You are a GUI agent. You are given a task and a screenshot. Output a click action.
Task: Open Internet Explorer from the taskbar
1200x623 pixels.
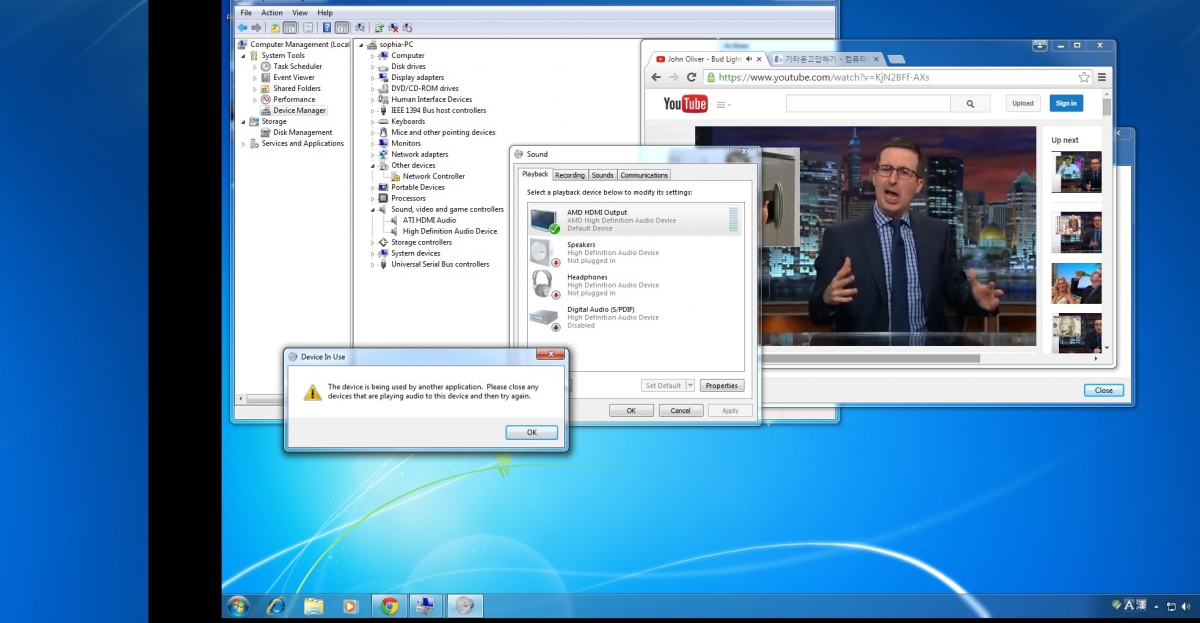tap(276, 606)
